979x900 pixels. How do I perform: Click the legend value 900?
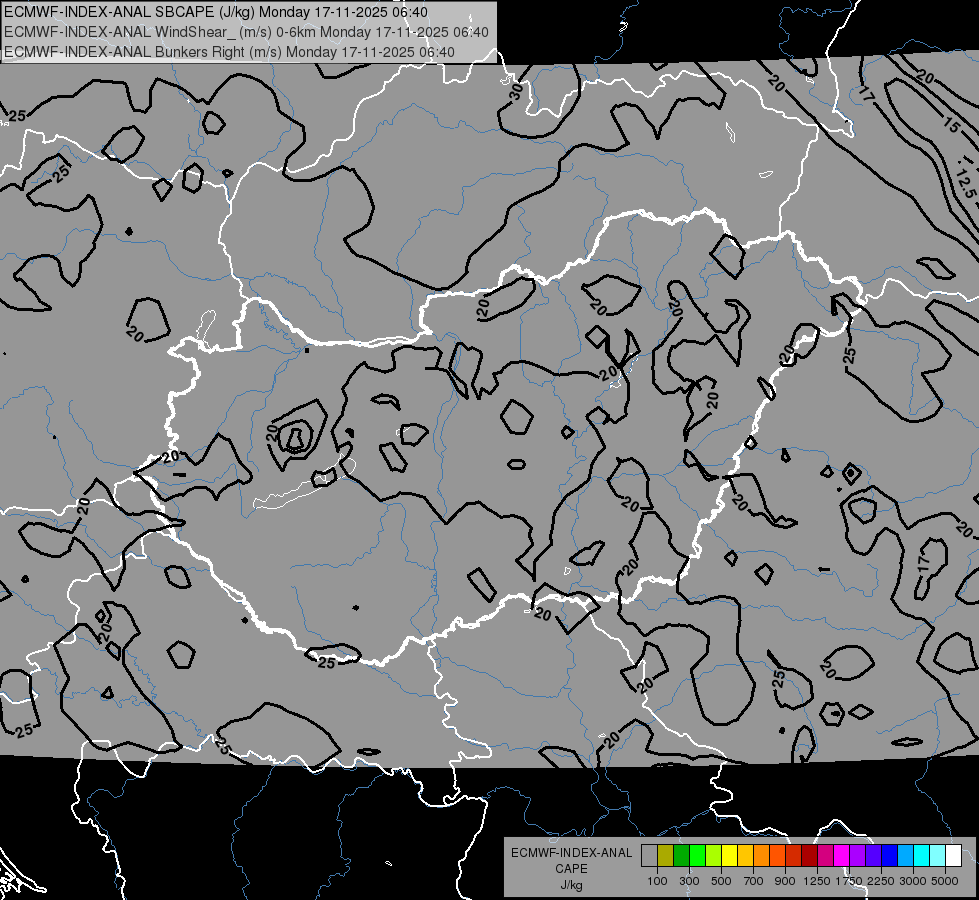point(785,881)
